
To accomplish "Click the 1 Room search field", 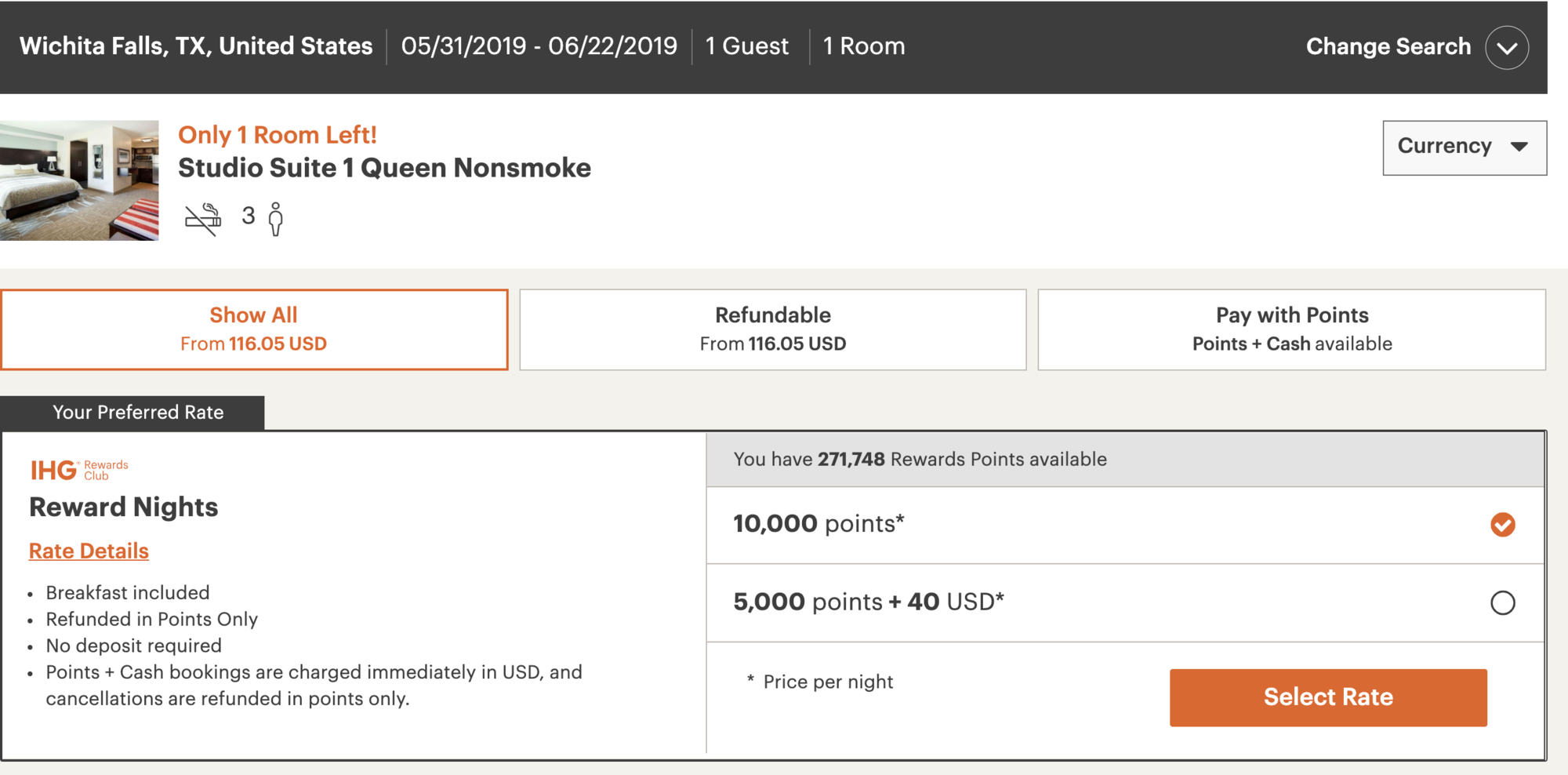I will (x=863, y=46).
